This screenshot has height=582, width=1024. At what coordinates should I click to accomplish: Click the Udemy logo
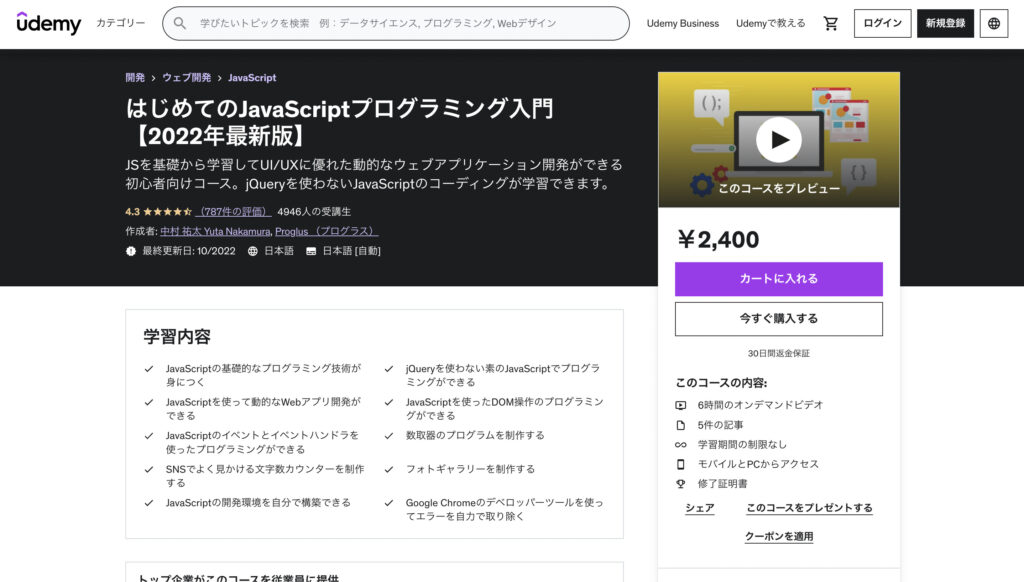48,24
